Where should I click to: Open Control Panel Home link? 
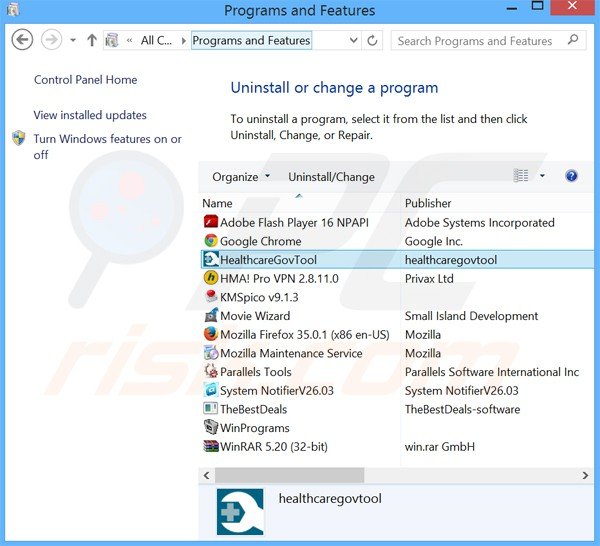click(85, 80)
